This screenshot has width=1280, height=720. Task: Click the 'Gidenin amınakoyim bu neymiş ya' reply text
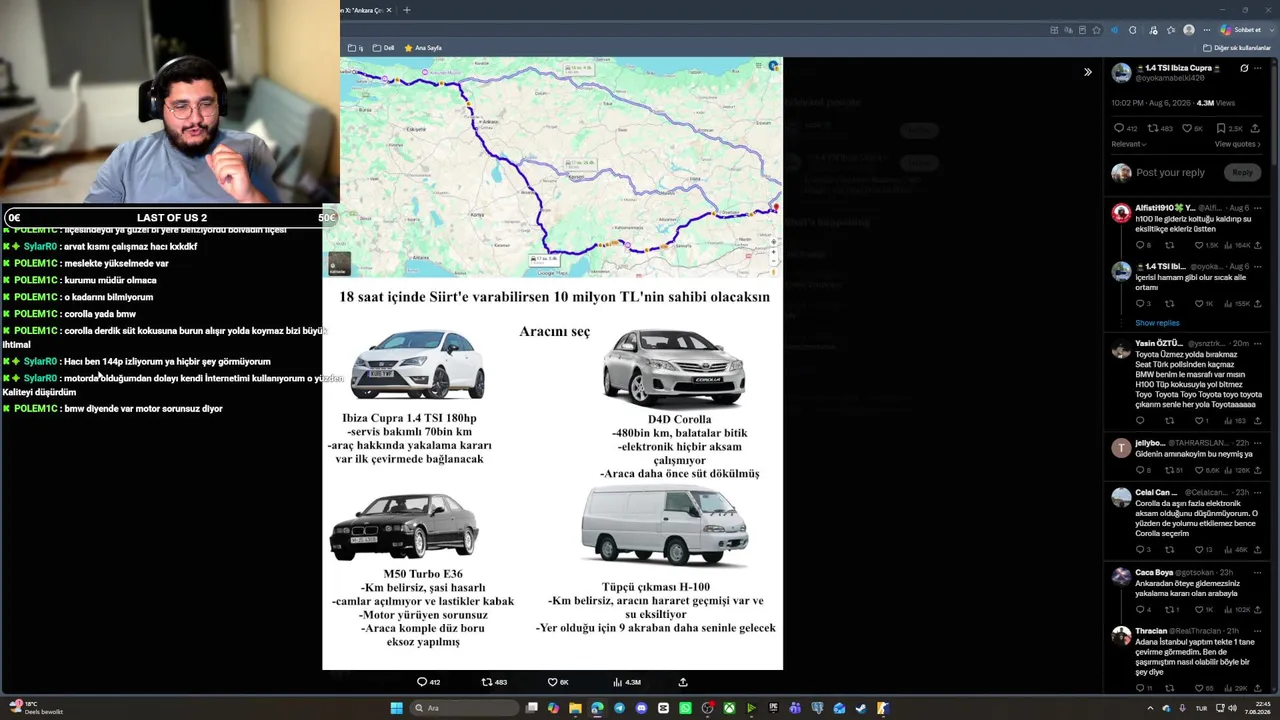point(1194,454)
